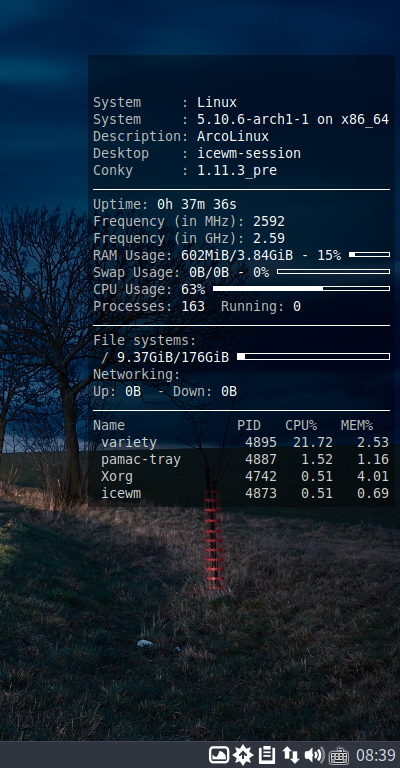
Task: Click the MEM% column header
Action: (x=357, y=426)
